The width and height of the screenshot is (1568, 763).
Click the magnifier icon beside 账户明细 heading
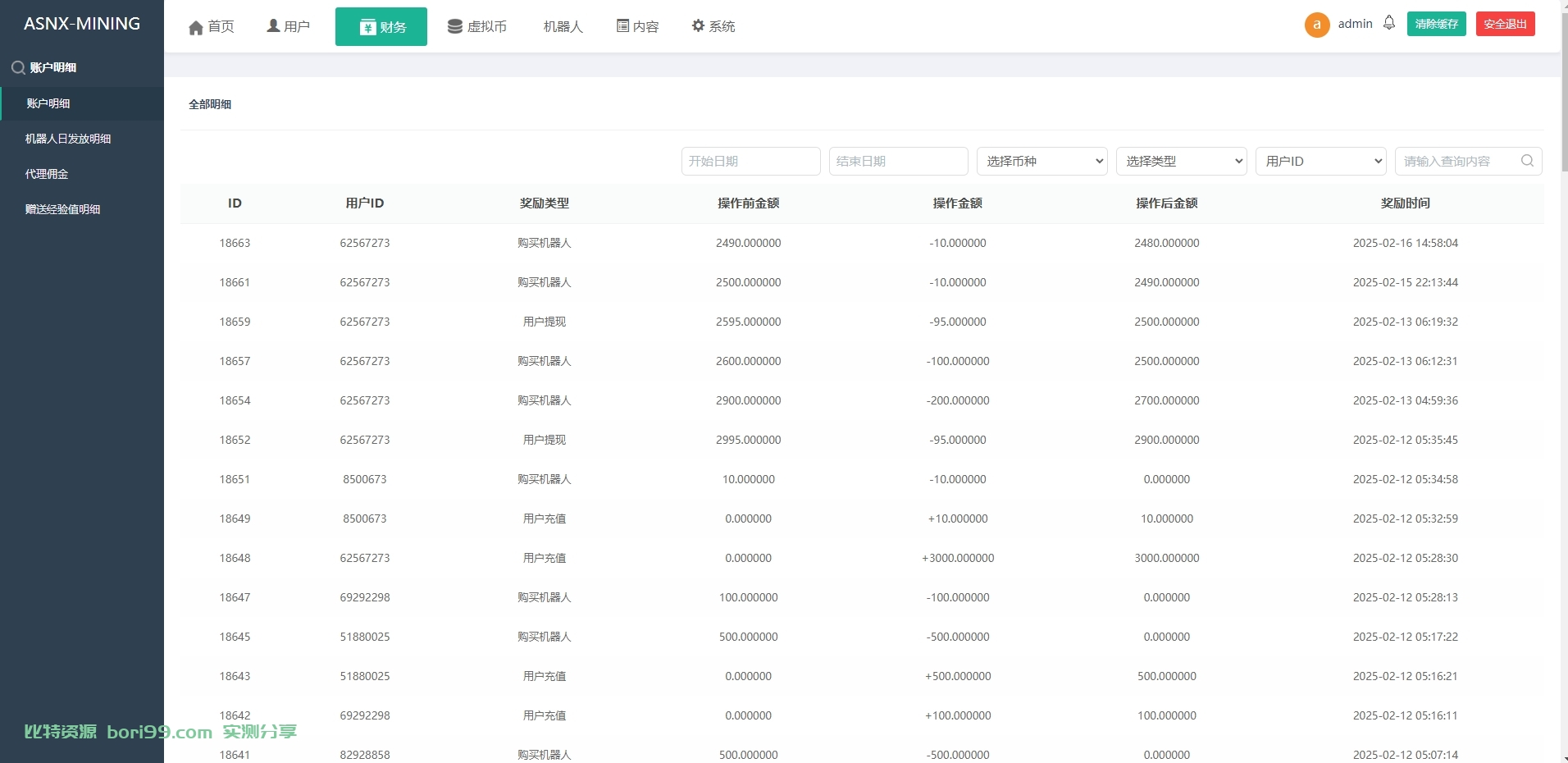[18, 68]
